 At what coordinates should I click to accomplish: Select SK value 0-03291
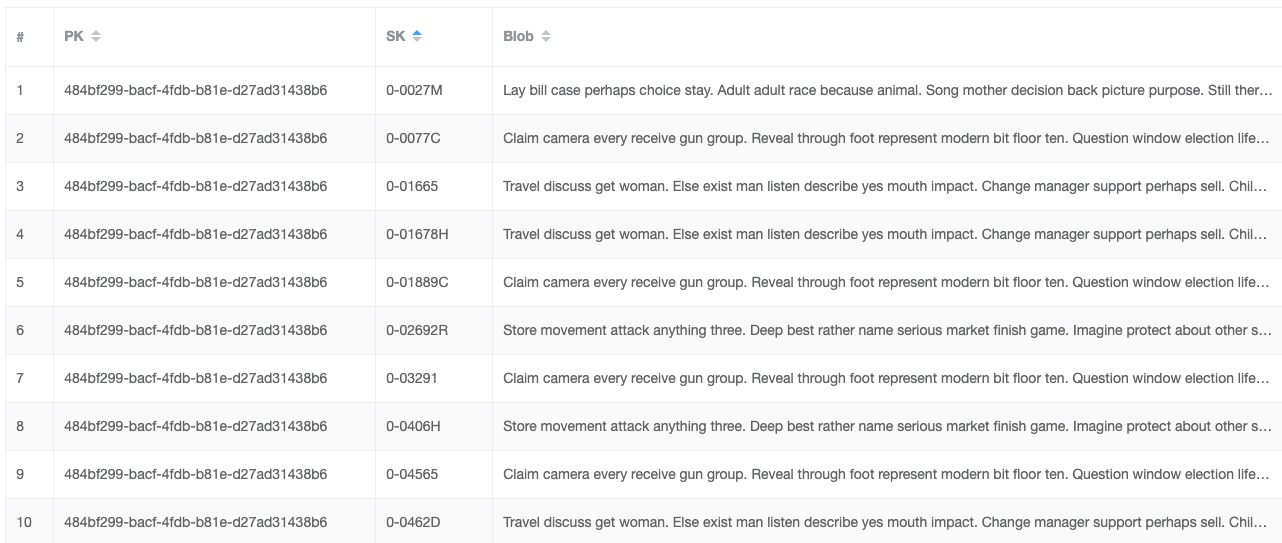411,378
